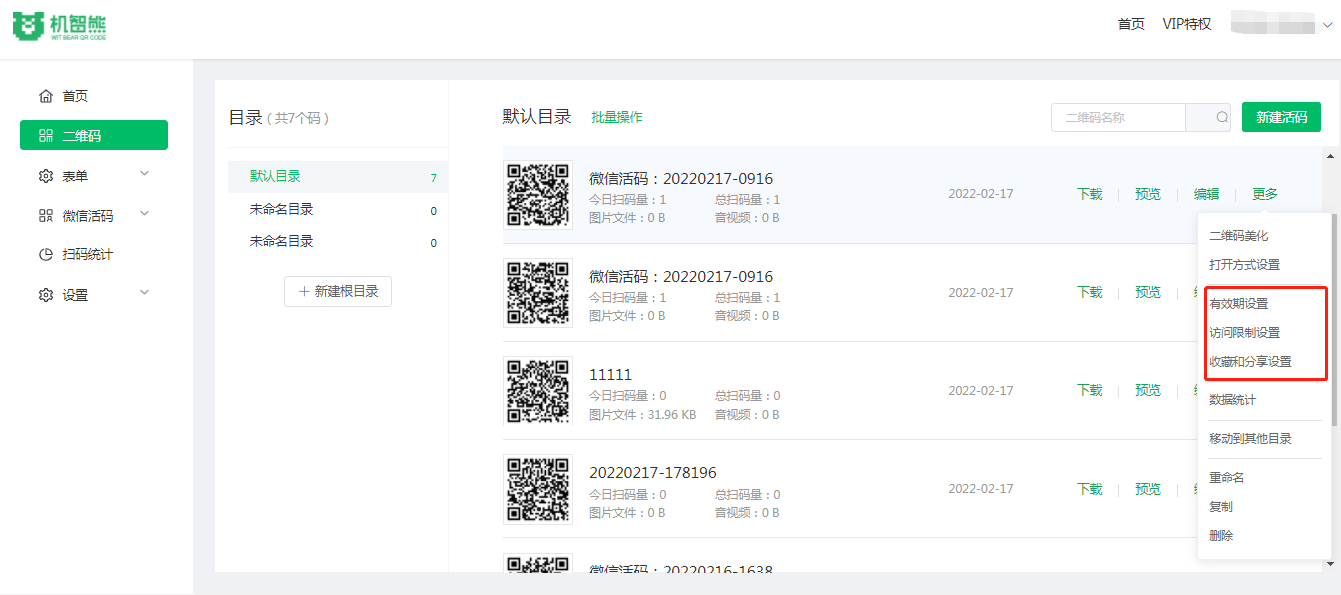
Task: Click the 机智熊 logo in header
Action: point(59,26)
